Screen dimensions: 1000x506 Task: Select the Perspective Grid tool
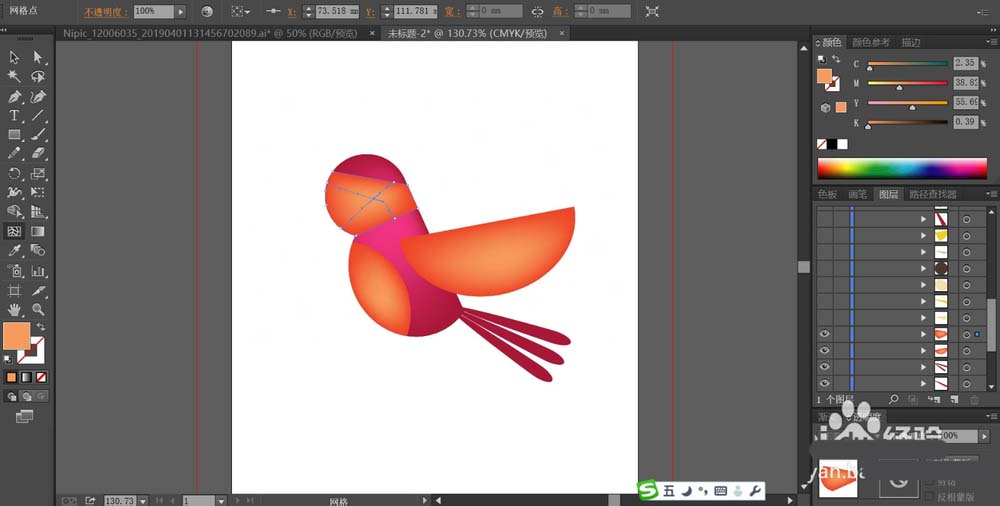coord(38,211)
